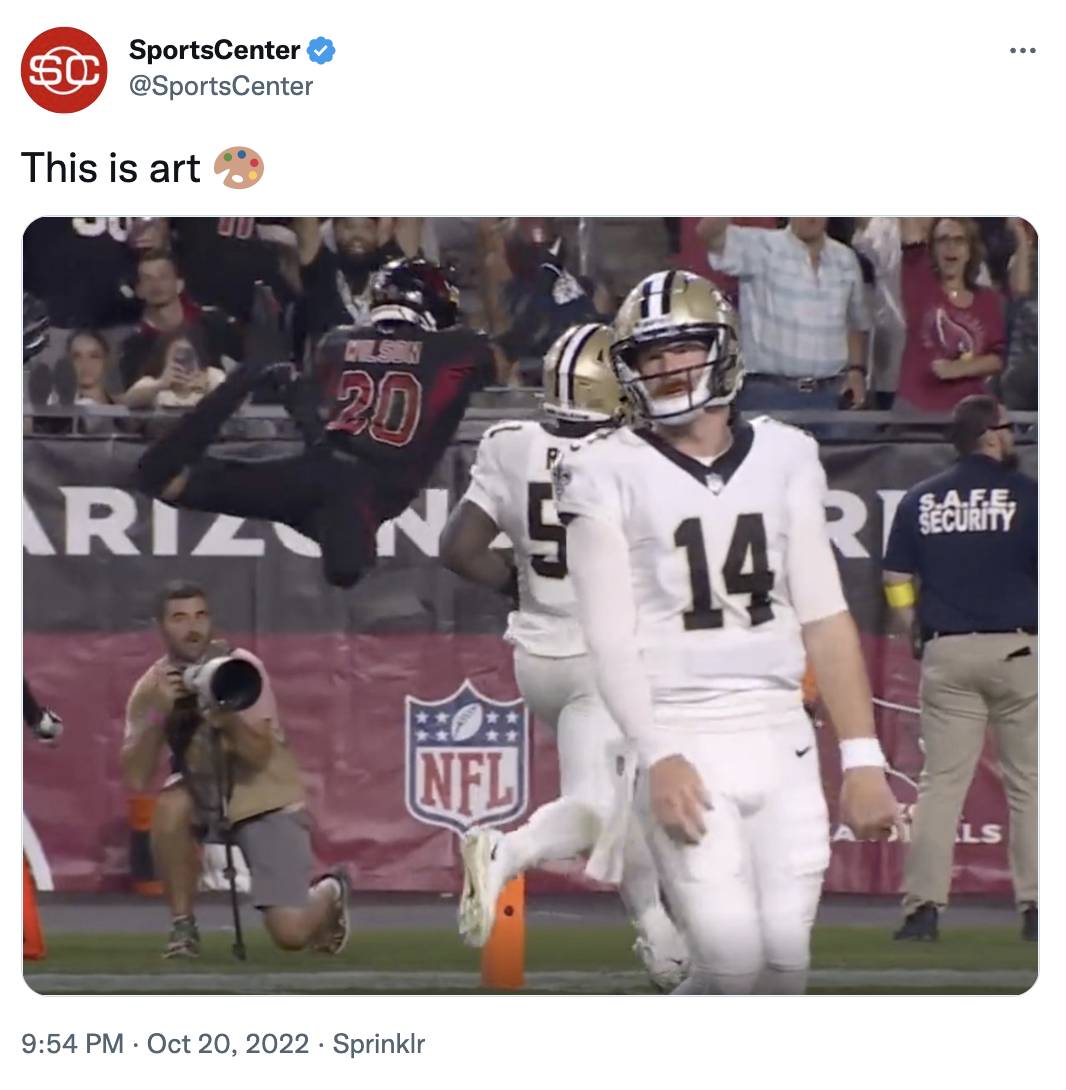Open the tweet's three-dot more menu
1066x1090 pixels.
point(1022,51)
